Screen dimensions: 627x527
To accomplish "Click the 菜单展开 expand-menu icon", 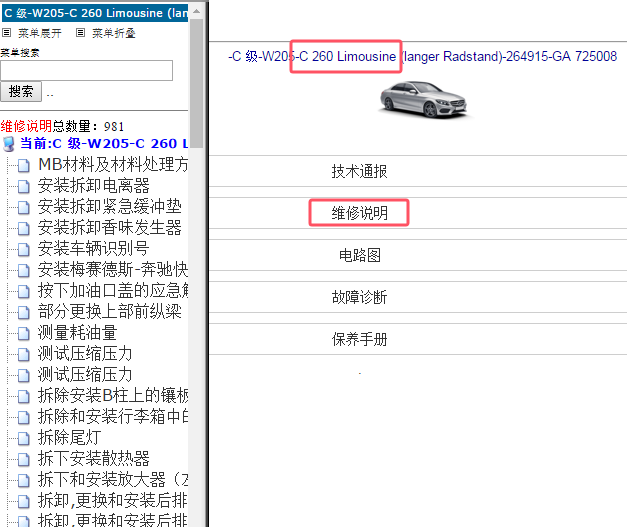I will tap(6, 32).
